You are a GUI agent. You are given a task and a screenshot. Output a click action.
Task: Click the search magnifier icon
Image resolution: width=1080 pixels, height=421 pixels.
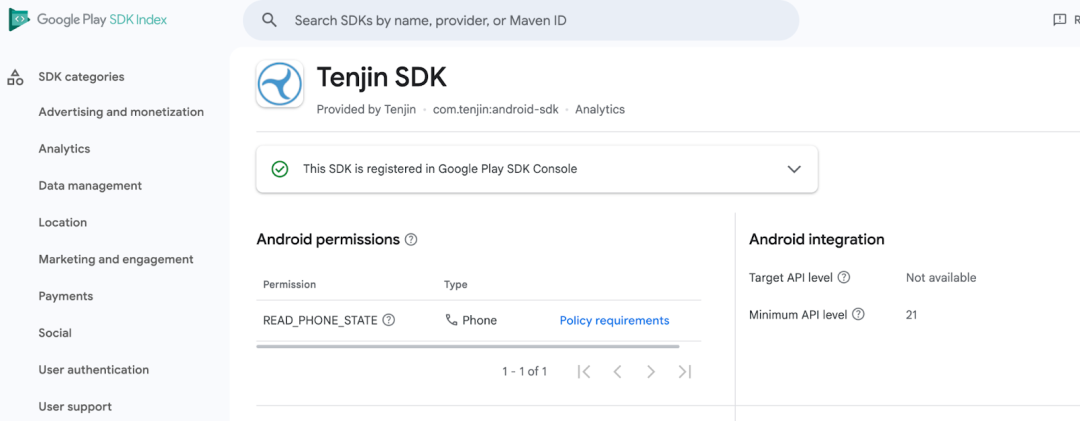click(269, 20)
